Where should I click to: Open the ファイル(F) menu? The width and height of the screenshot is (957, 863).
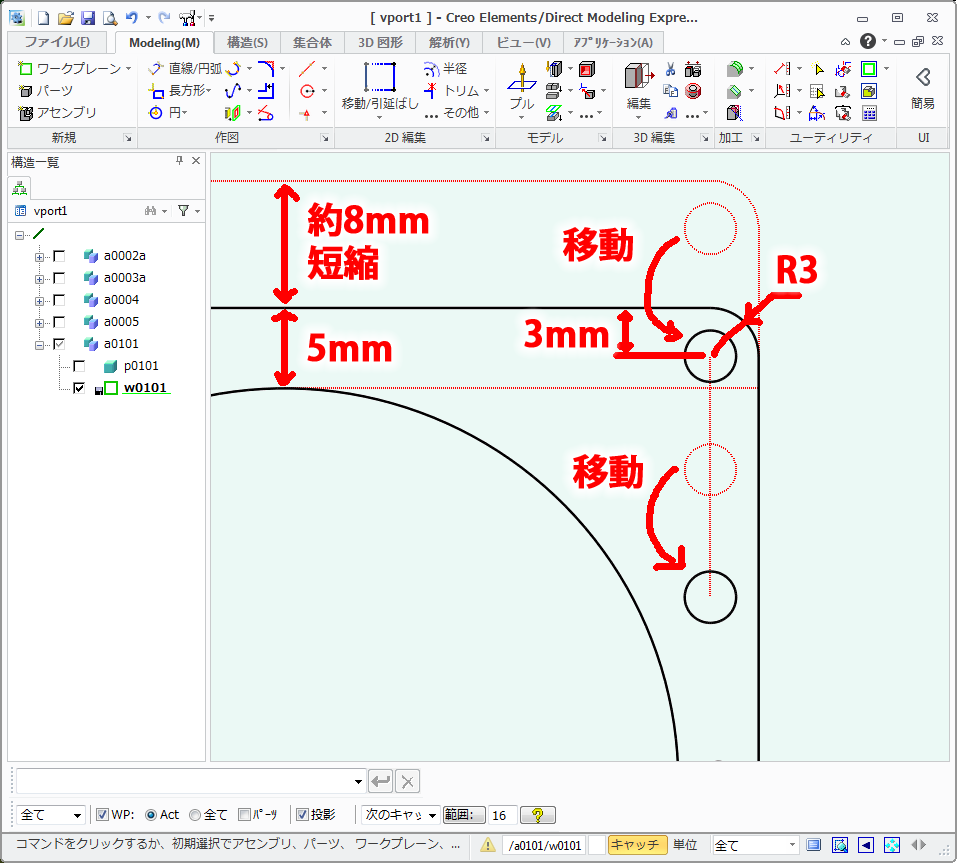pos(56,43)
